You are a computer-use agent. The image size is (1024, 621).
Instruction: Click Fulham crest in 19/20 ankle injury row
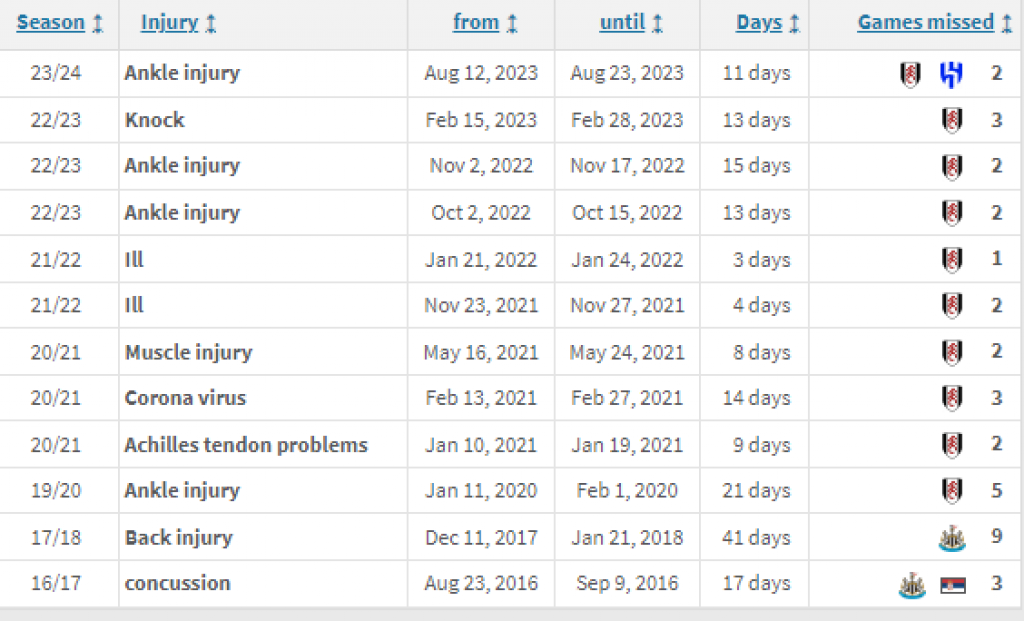coord(952,491)
